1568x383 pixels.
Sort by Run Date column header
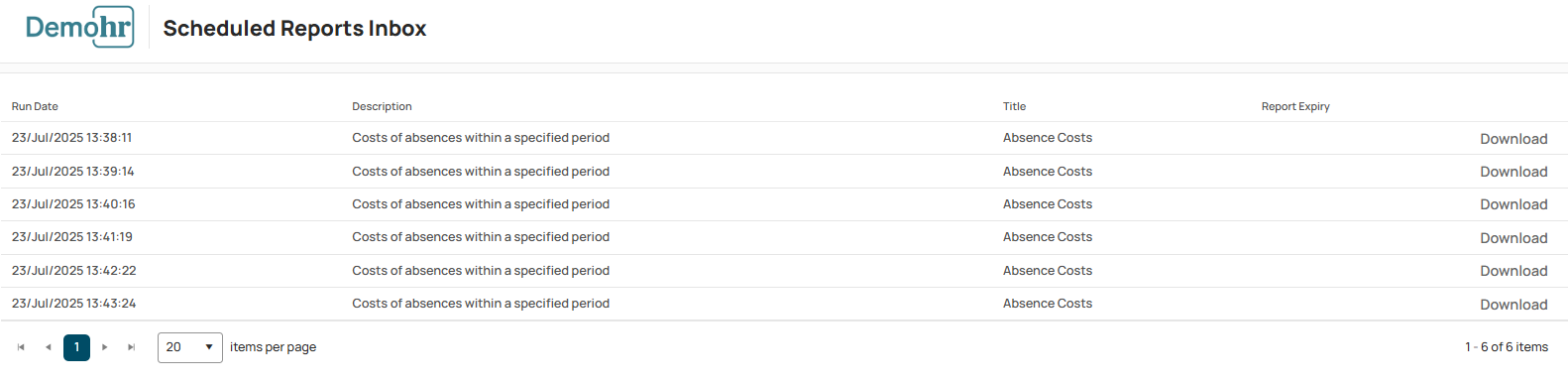point(35,106)
